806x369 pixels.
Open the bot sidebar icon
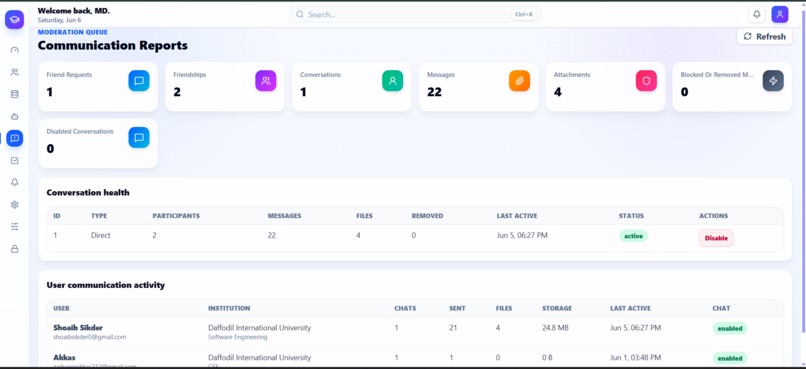click(14, 117)
